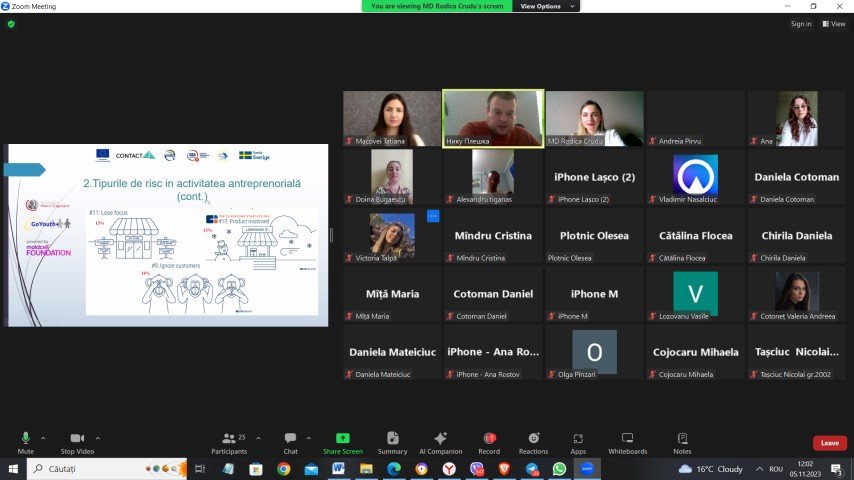Toggle the Record button
This screenshot has width=854, height=480.
489,443
